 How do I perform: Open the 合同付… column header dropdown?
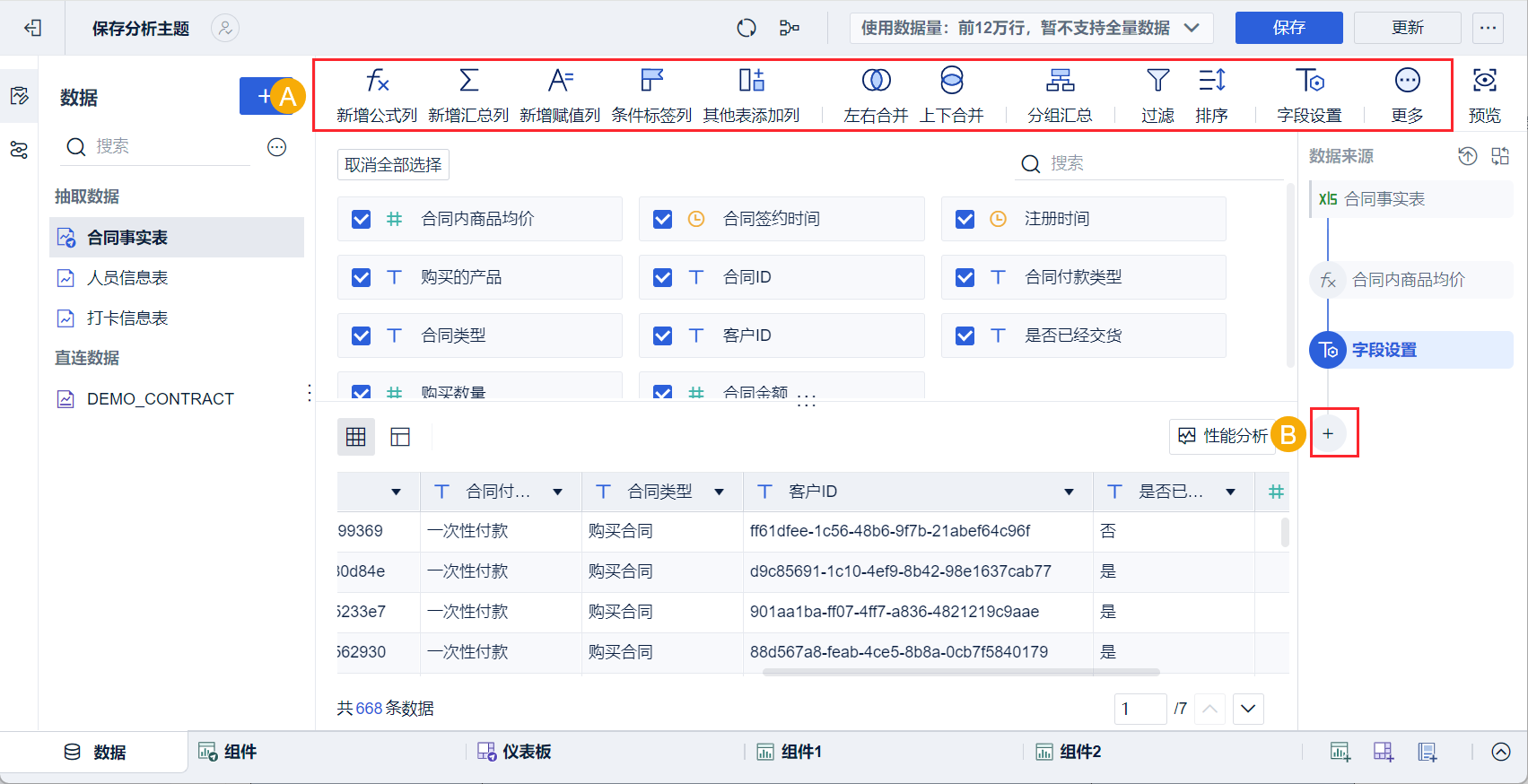click(558, 492)
